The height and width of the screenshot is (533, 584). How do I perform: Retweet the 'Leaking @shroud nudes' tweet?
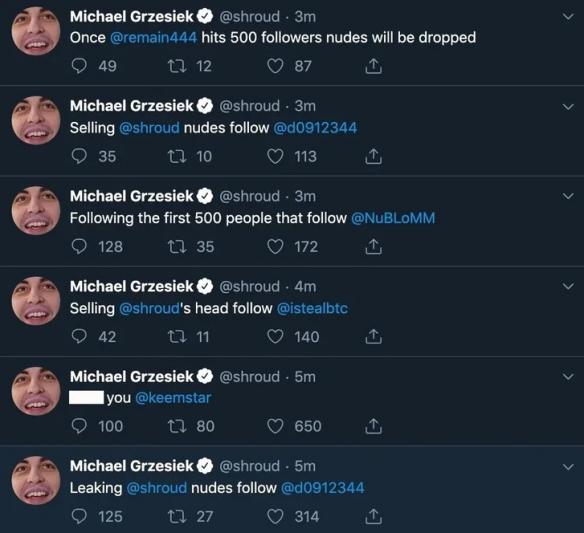tap(177, 517)
